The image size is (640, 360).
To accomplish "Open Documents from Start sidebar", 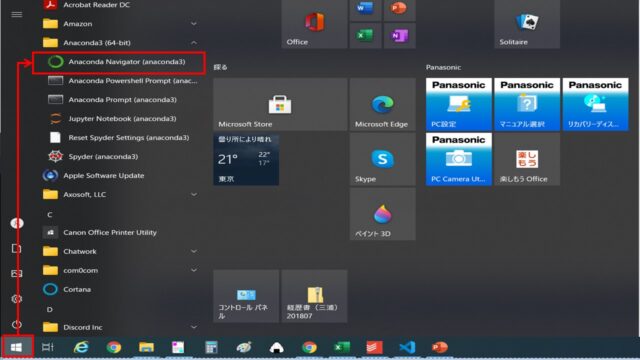I will pos(17,249).
